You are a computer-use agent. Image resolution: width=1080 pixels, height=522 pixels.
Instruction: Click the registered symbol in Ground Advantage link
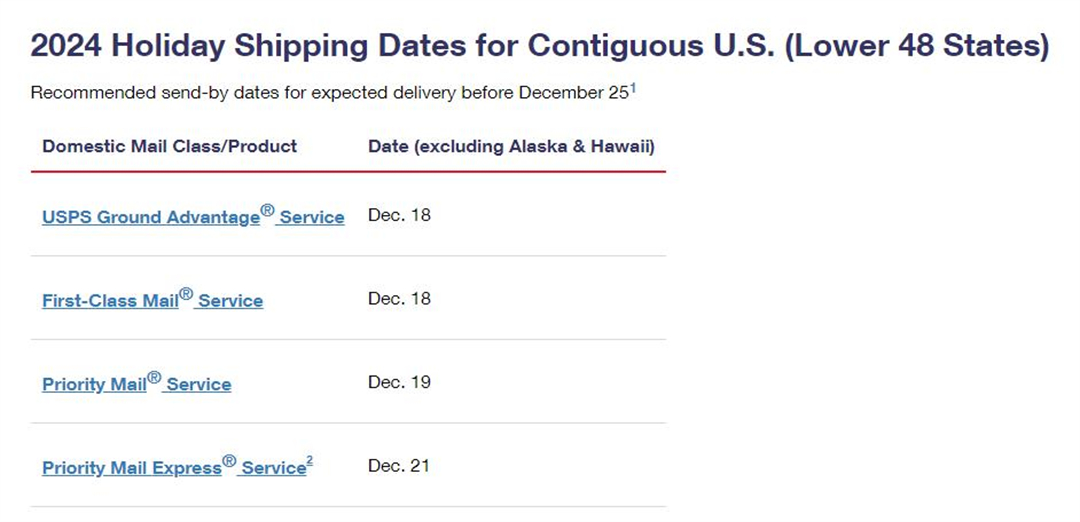pos(267,211)
